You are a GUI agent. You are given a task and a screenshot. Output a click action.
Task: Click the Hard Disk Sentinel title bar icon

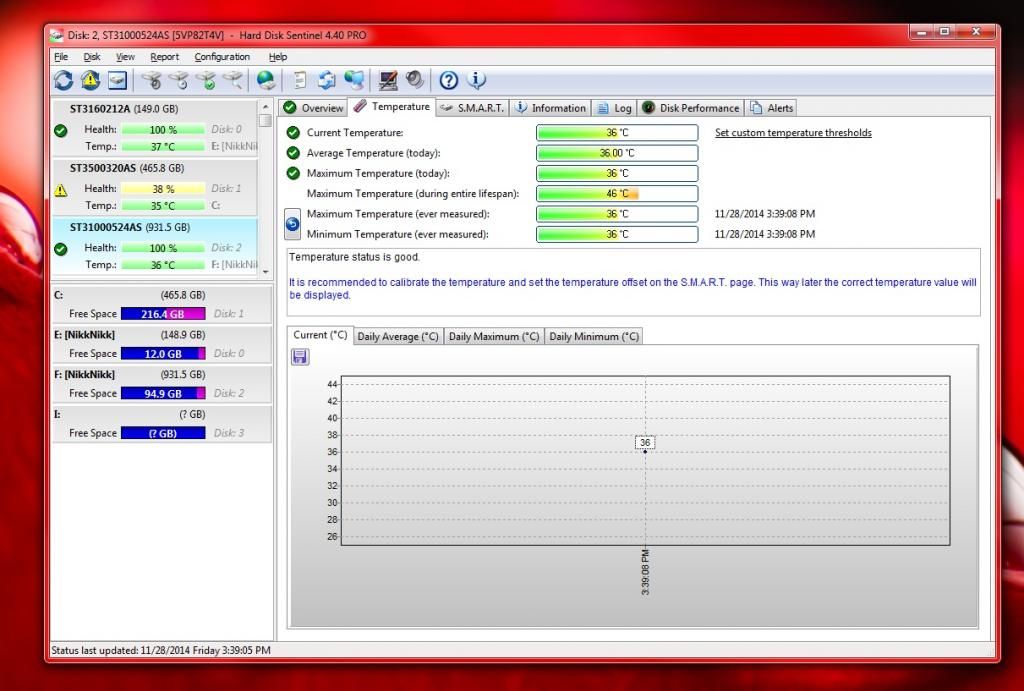(x=57, y=35)
